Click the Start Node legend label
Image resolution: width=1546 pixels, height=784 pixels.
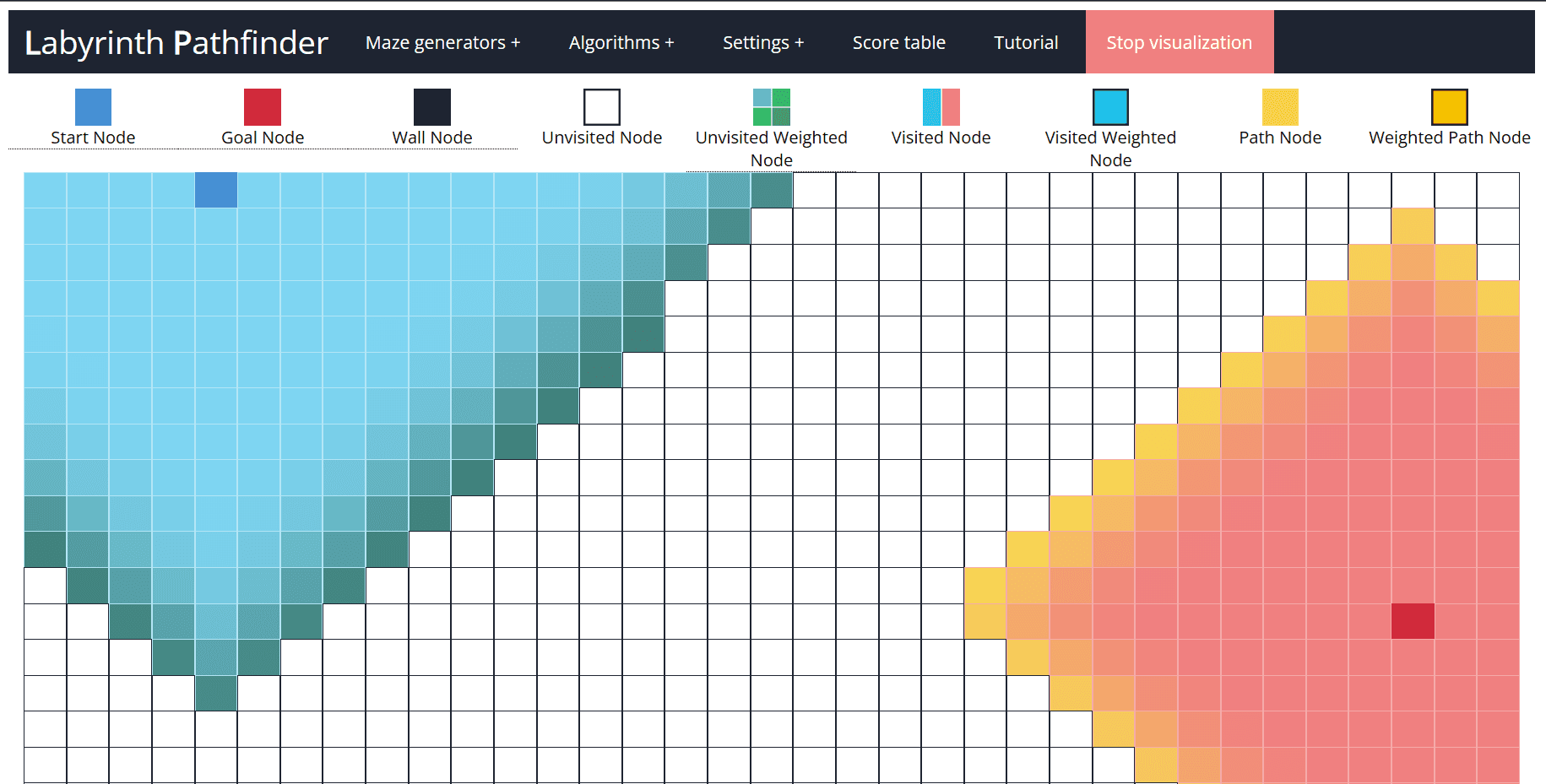click(93, 138)
